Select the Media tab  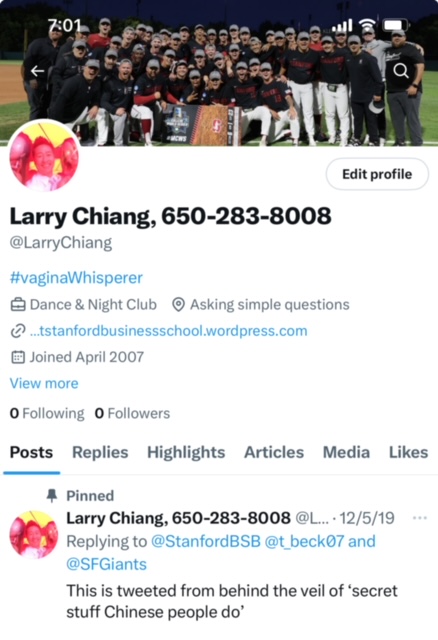tap(346, 452)
